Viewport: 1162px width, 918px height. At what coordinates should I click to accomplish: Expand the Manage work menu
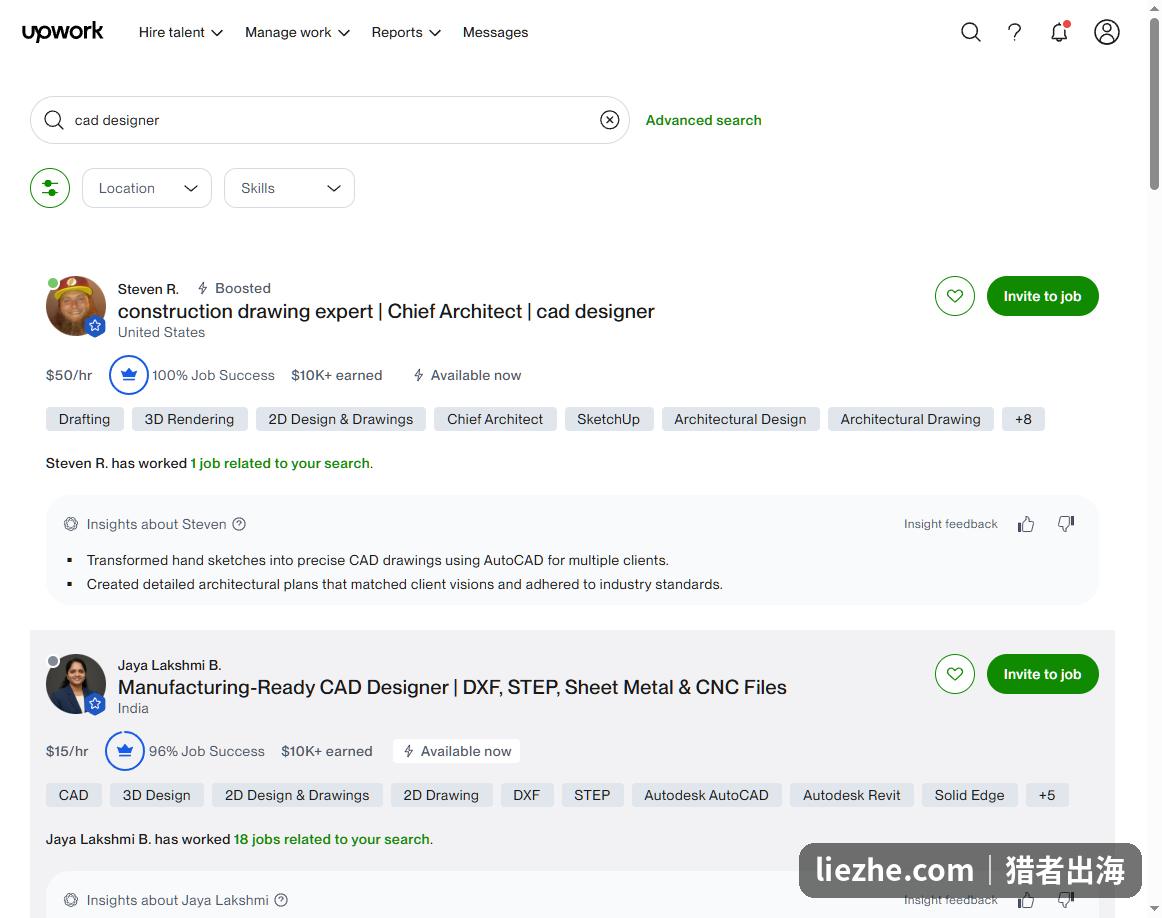(297, 33)
